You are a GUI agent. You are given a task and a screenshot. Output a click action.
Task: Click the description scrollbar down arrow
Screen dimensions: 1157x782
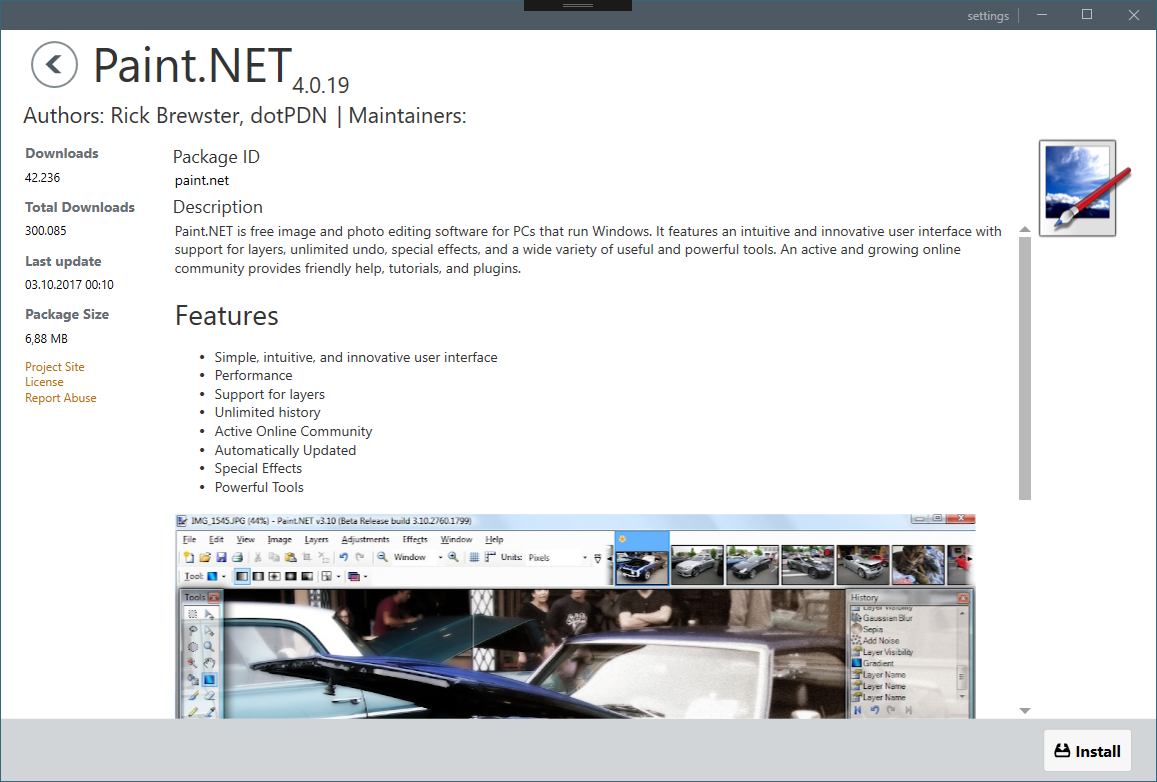click(1025, 710)
